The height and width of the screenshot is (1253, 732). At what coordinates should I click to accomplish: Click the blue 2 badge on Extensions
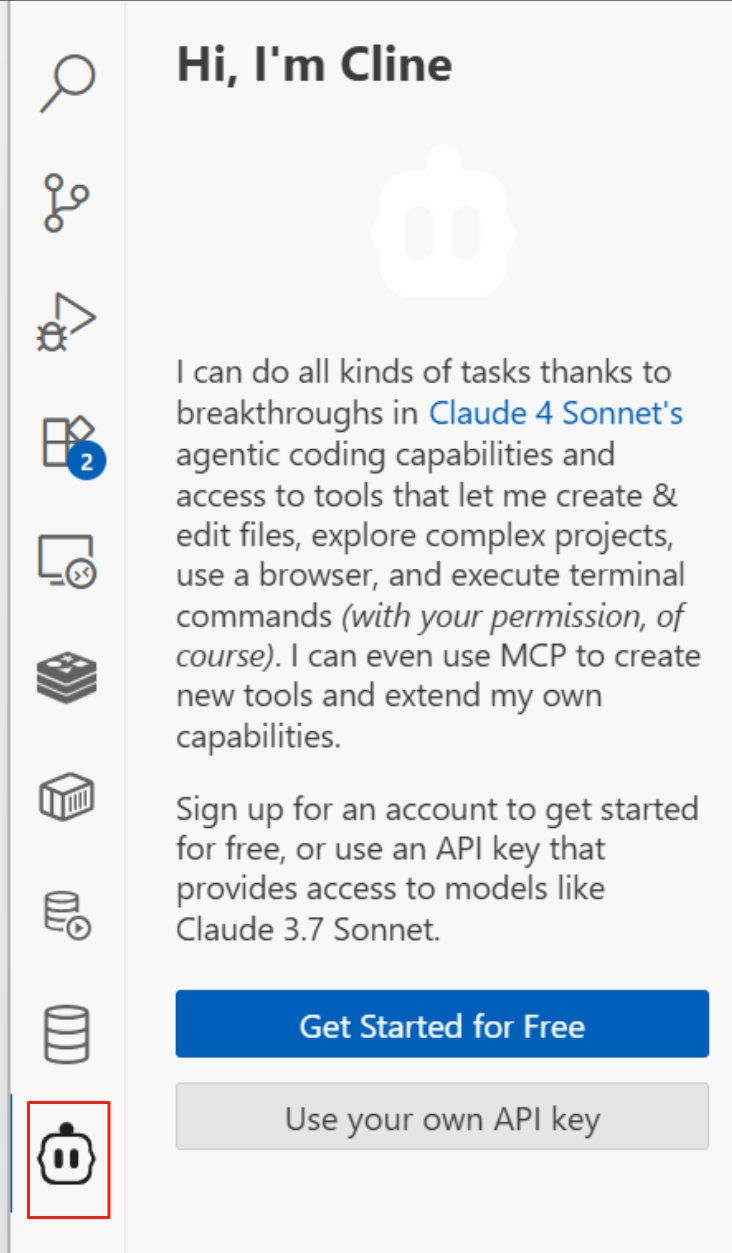click(x=87, y=462)
